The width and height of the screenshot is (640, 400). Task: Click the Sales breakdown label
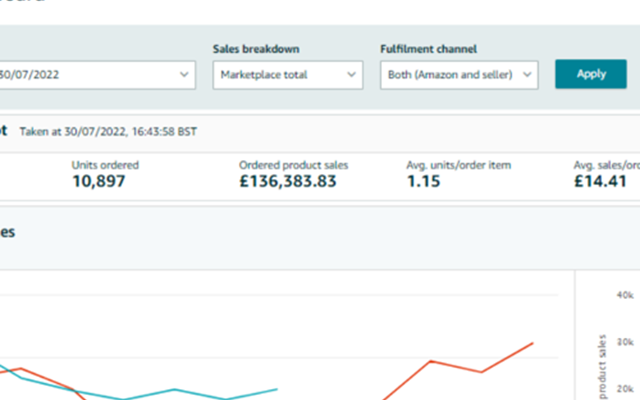tap(256, 49)
